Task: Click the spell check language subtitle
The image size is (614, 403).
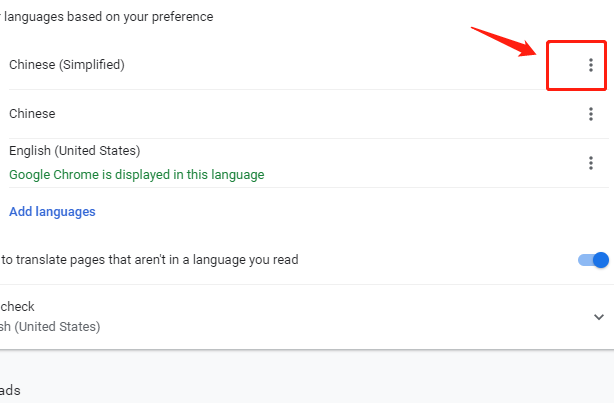Action: point(50,327)
